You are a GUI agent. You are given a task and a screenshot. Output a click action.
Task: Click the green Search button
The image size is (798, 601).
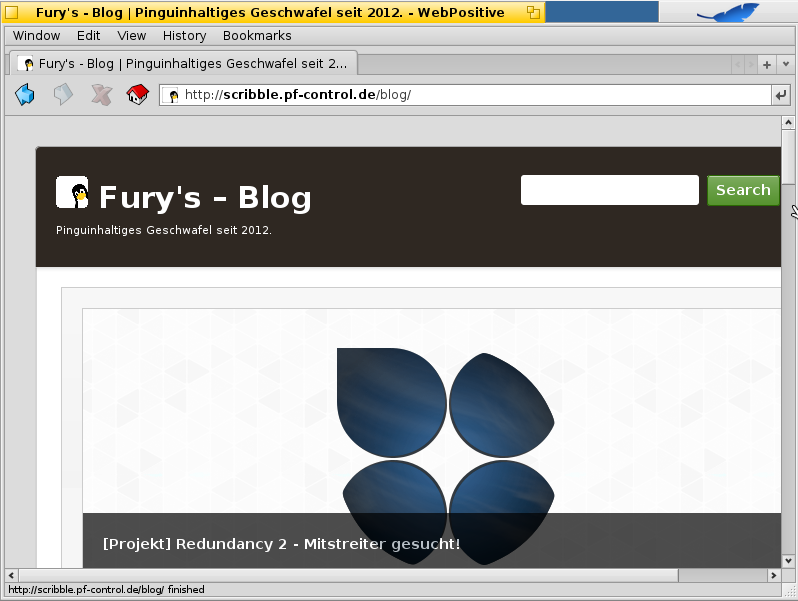tap(742, 190)
